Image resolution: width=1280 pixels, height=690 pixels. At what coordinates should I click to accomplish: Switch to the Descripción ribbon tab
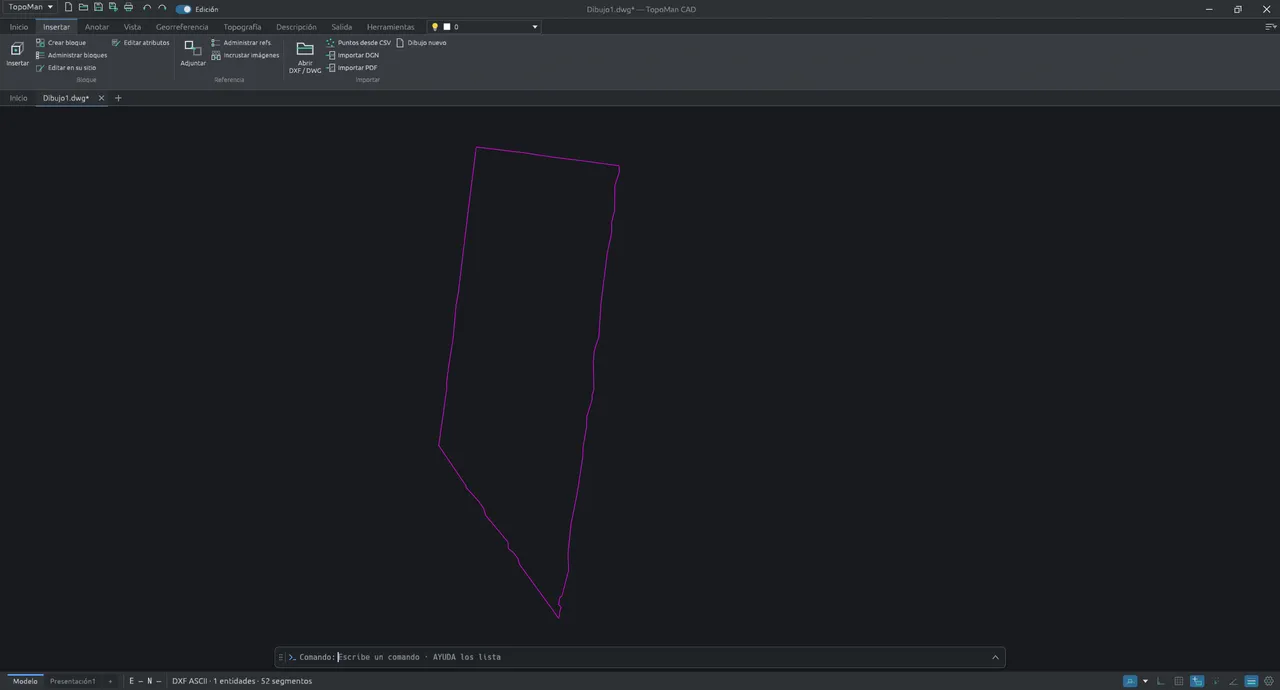[x=296, y=27]
